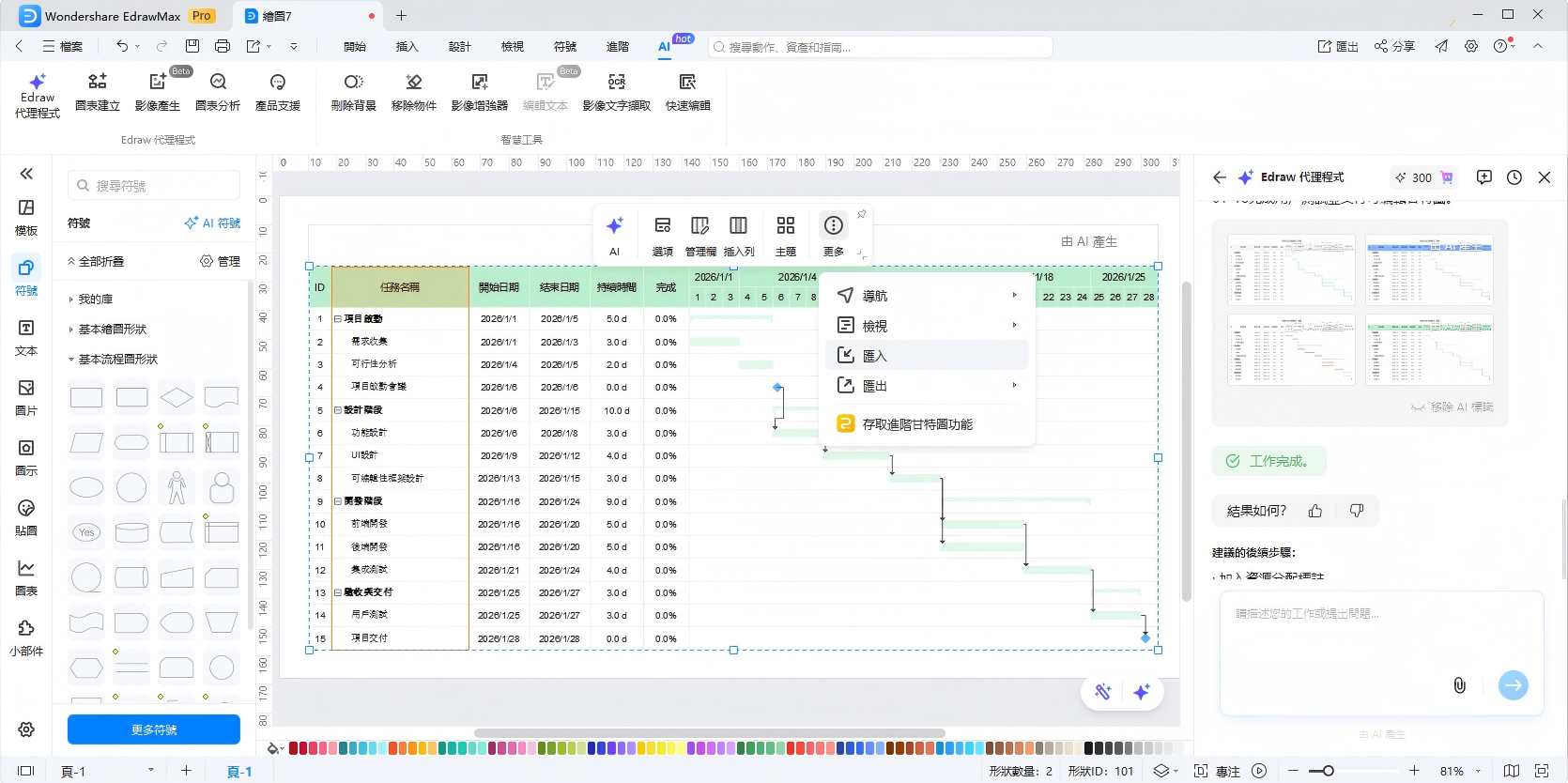Screen dimensions: 1568x783
Task: Pick the red swatch at palette start
Action: tap(293, 748)
